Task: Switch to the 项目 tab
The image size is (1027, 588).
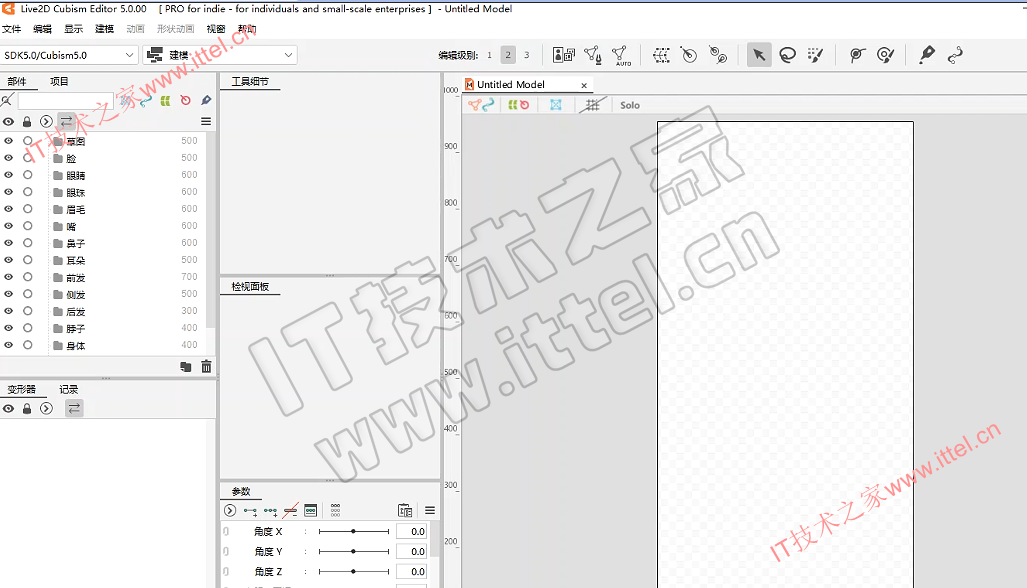Action: 59,82
